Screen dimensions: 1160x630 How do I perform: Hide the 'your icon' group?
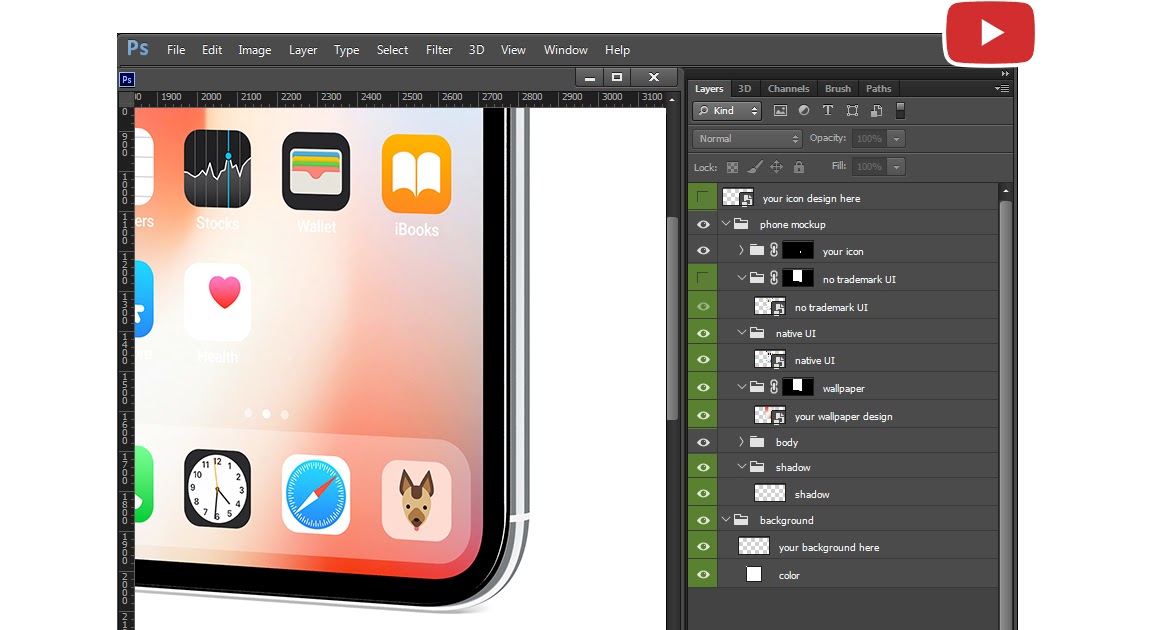point(702,251)
